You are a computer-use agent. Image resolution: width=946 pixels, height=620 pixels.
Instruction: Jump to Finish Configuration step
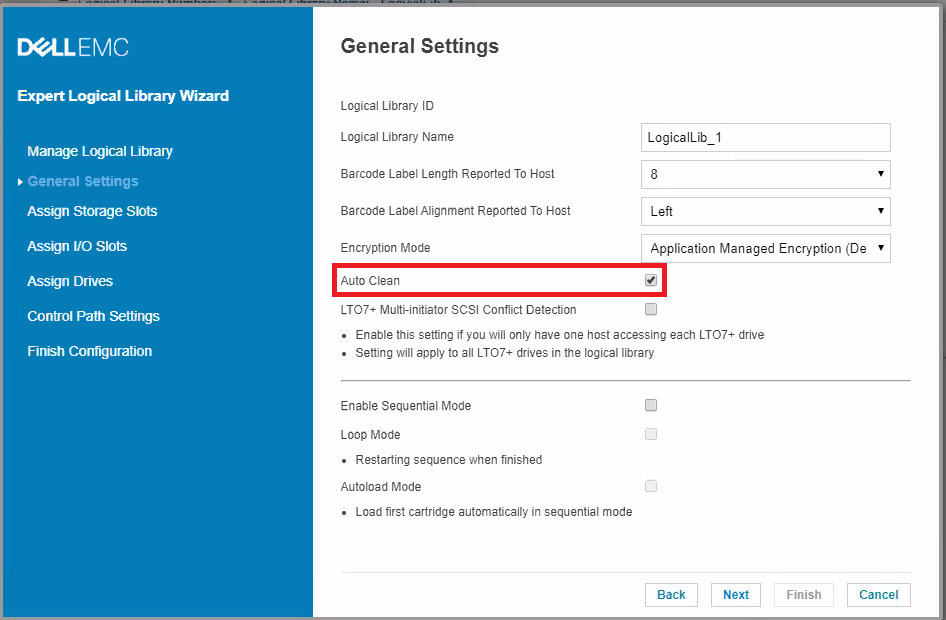click(x=90, y=351)
